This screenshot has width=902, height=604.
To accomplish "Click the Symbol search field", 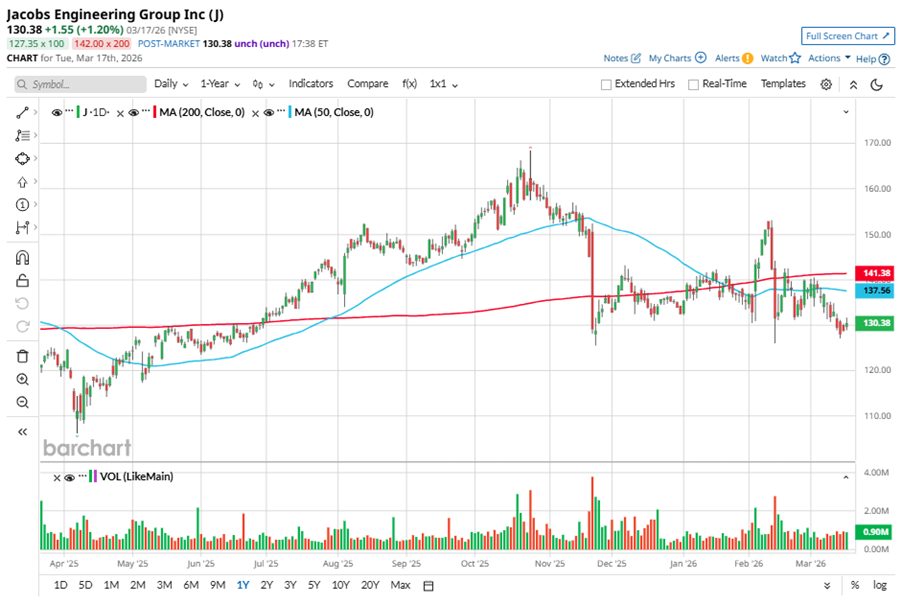I will (x=80, y=85).
